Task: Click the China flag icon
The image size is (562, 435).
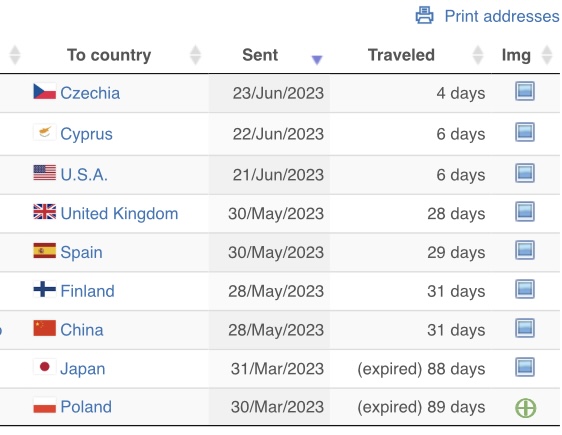Action: (44, 328)
